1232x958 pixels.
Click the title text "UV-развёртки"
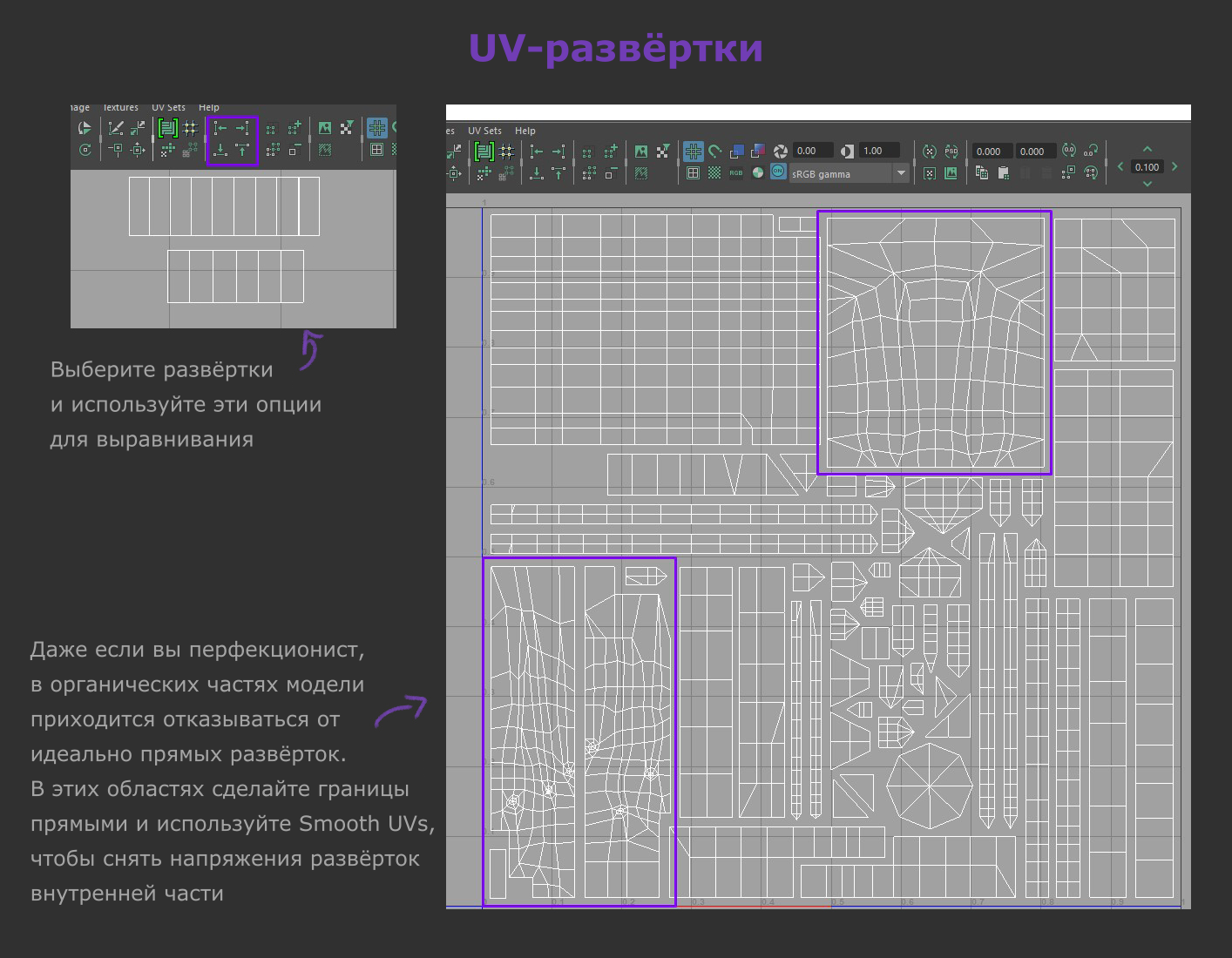coord(616,49)
